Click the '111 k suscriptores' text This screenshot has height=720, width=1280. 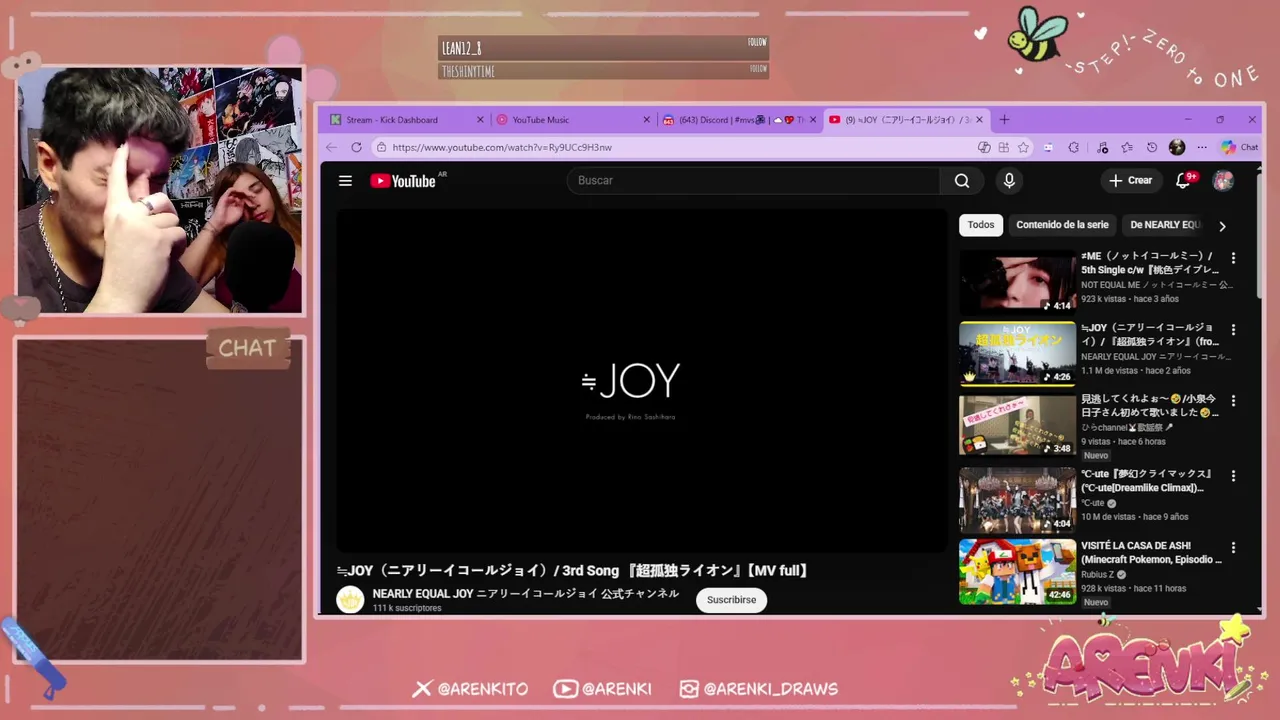tap(407, 608)
